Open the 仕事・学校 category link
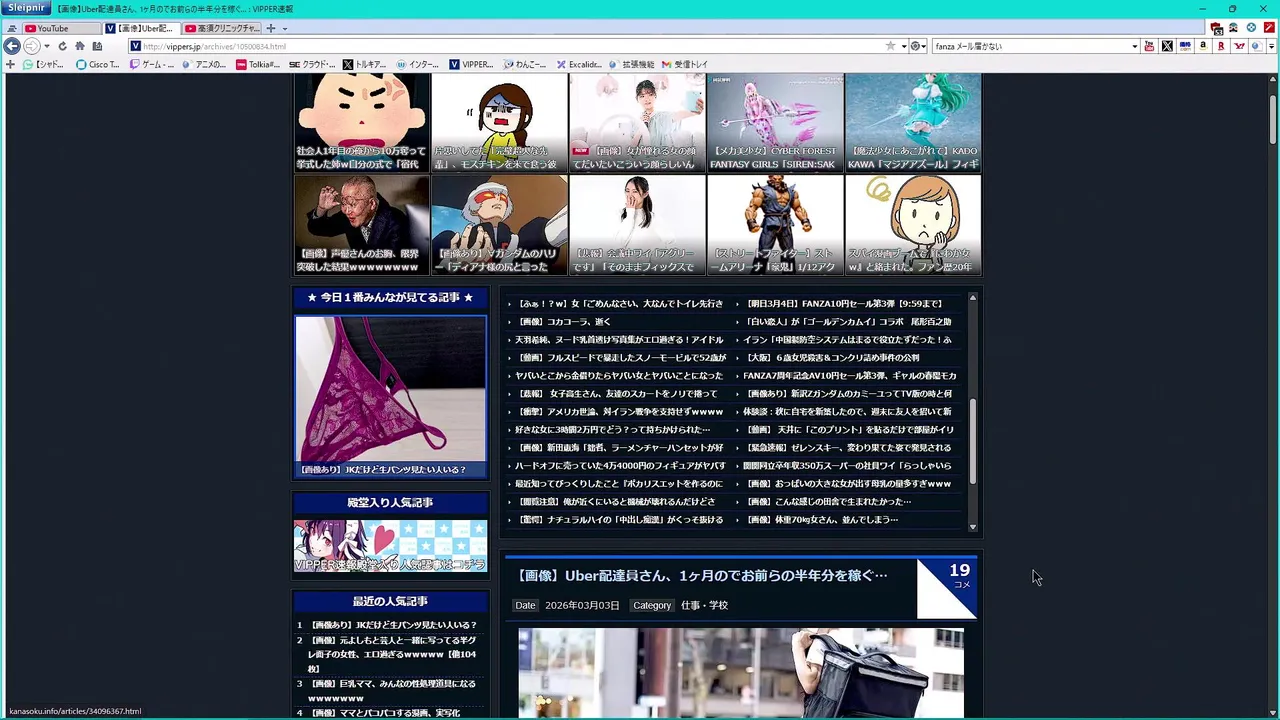This screenshot has width=1280, height=720. point(704,605)
